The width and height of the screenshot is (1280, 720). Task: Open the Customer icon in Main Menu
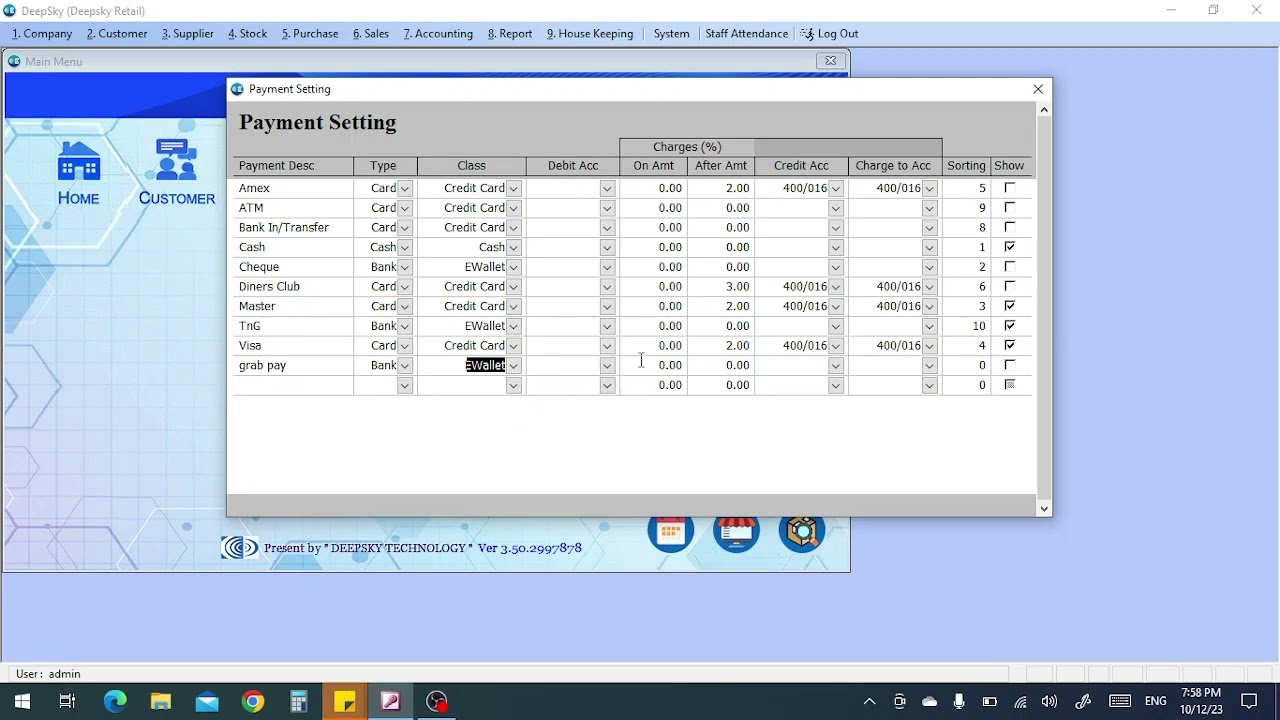coord(177,172)
